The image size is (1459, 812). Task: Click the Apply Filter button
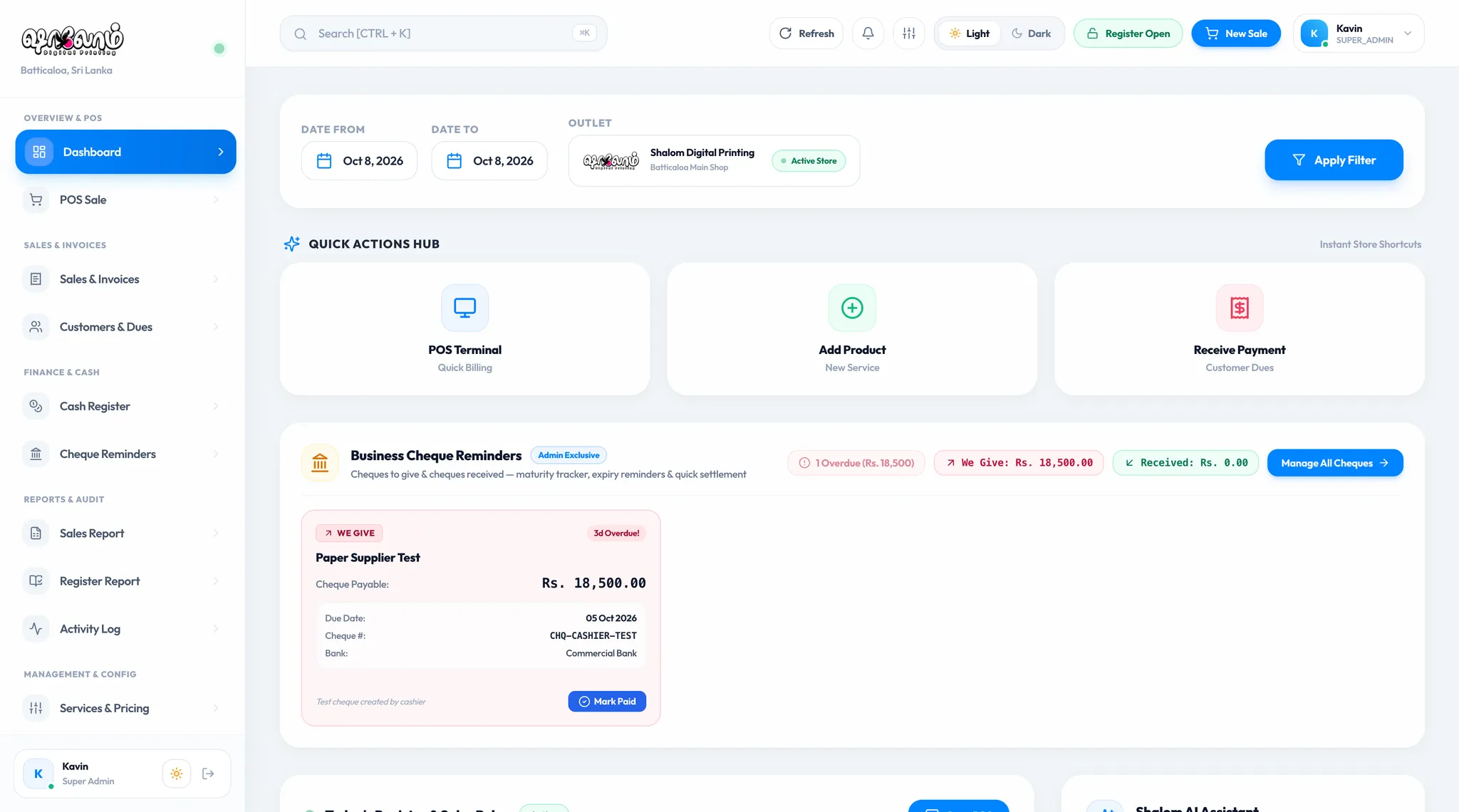(1334, 160)
